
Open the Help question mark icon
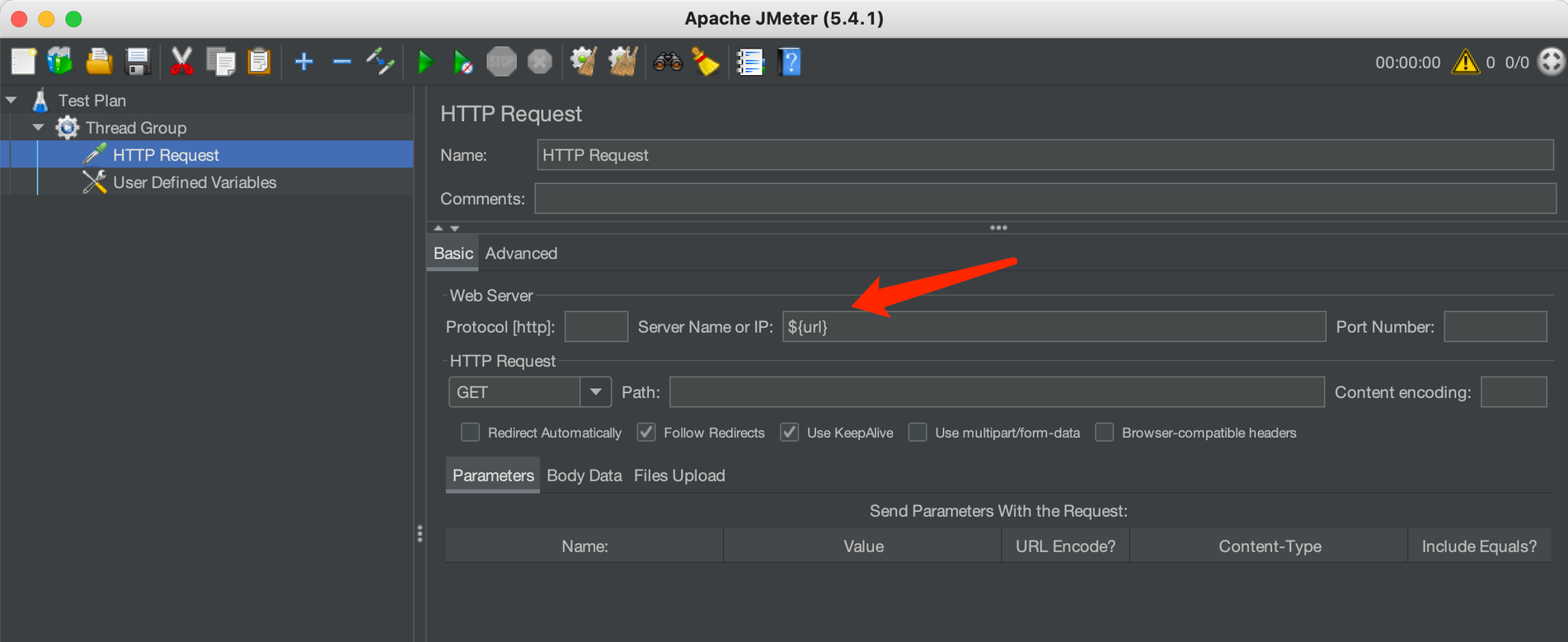(x=789, y=62)
